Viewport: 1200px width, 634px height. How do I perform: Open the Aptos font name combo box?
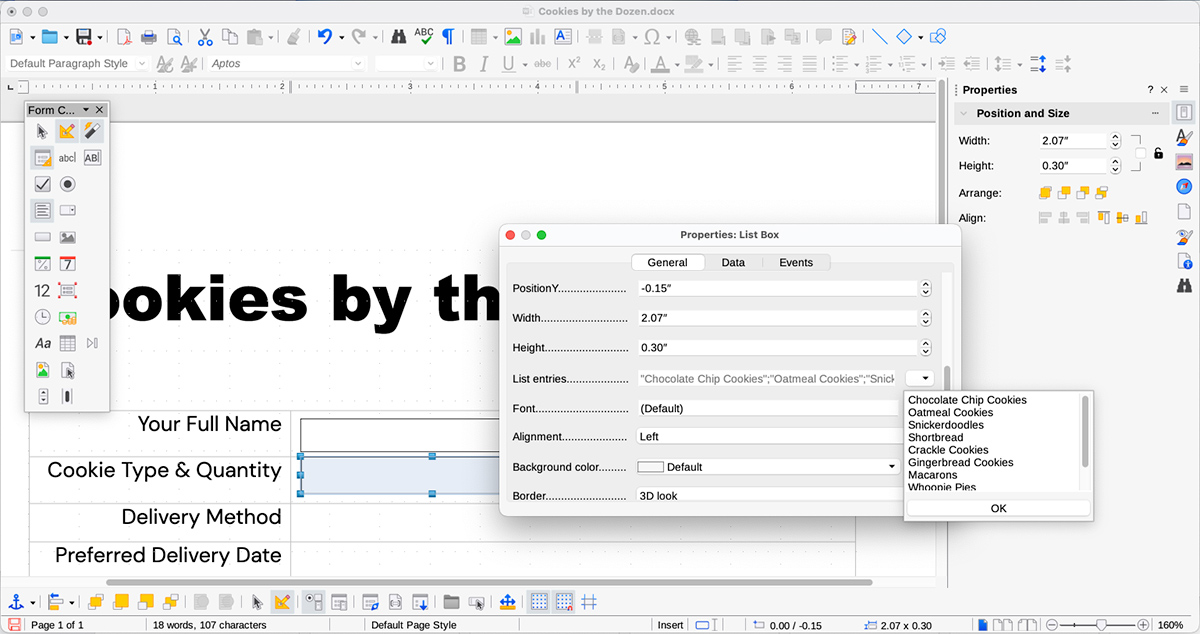pyautogui.click(x=285, y=62)
